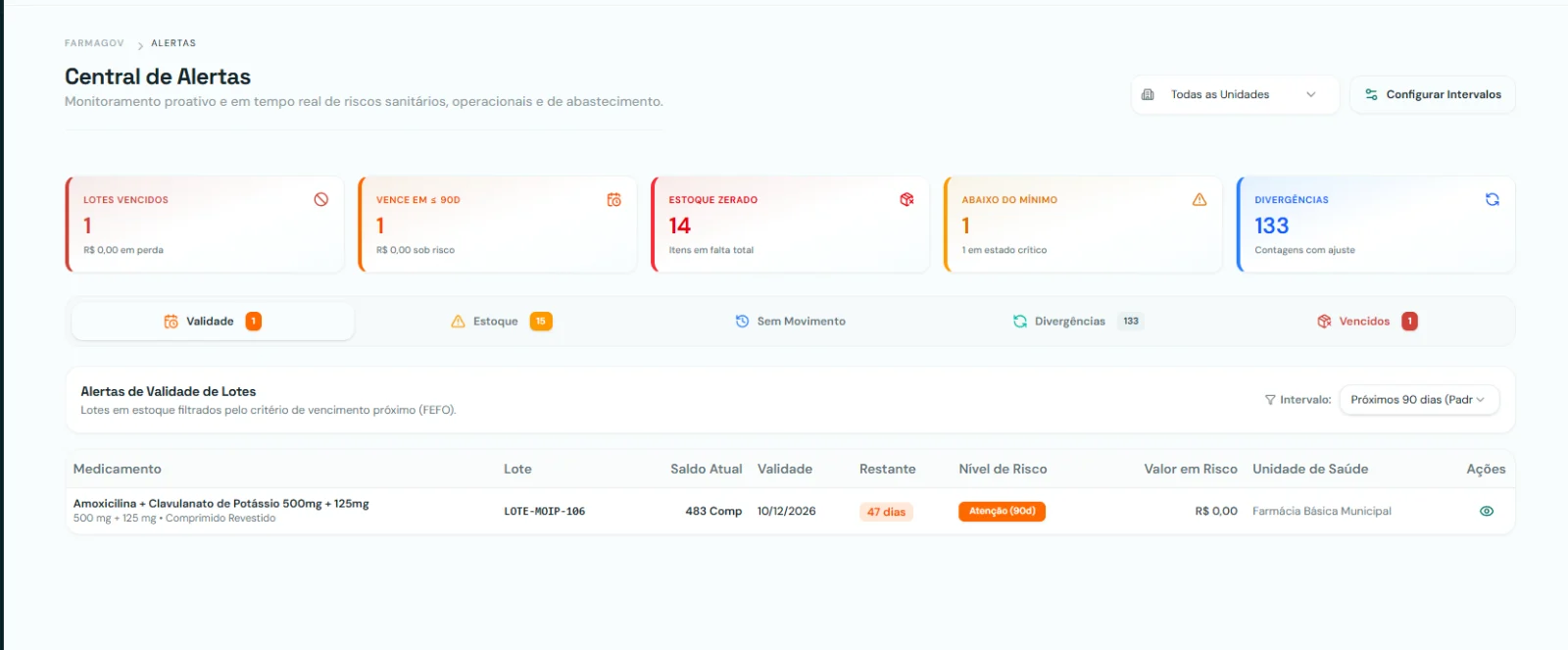The image size is (1568, 650).
Task: Click the Medicamento column header
Action: (x=118, y=470)
